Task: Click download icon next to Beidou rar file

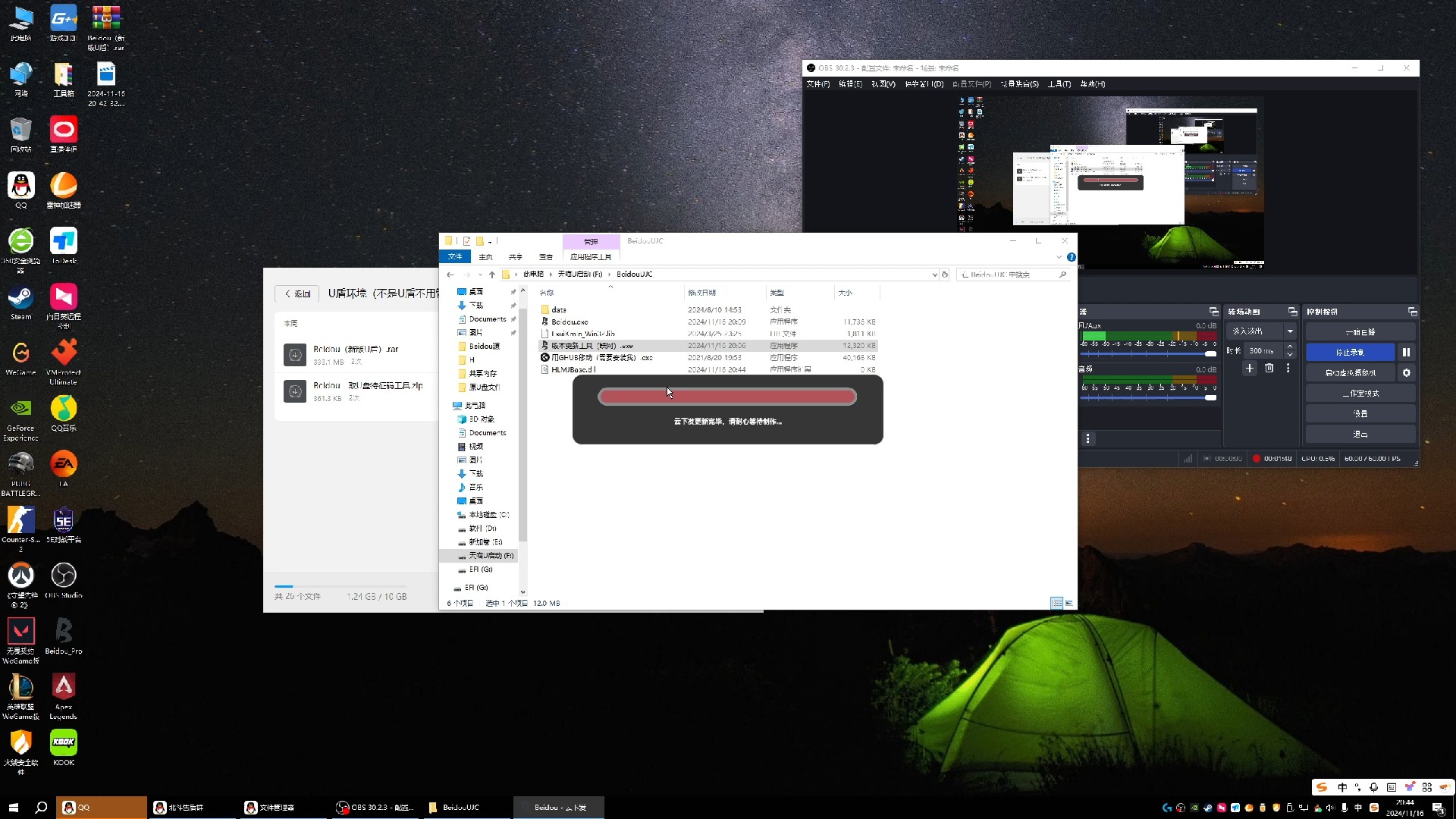Action: (295, 355)
